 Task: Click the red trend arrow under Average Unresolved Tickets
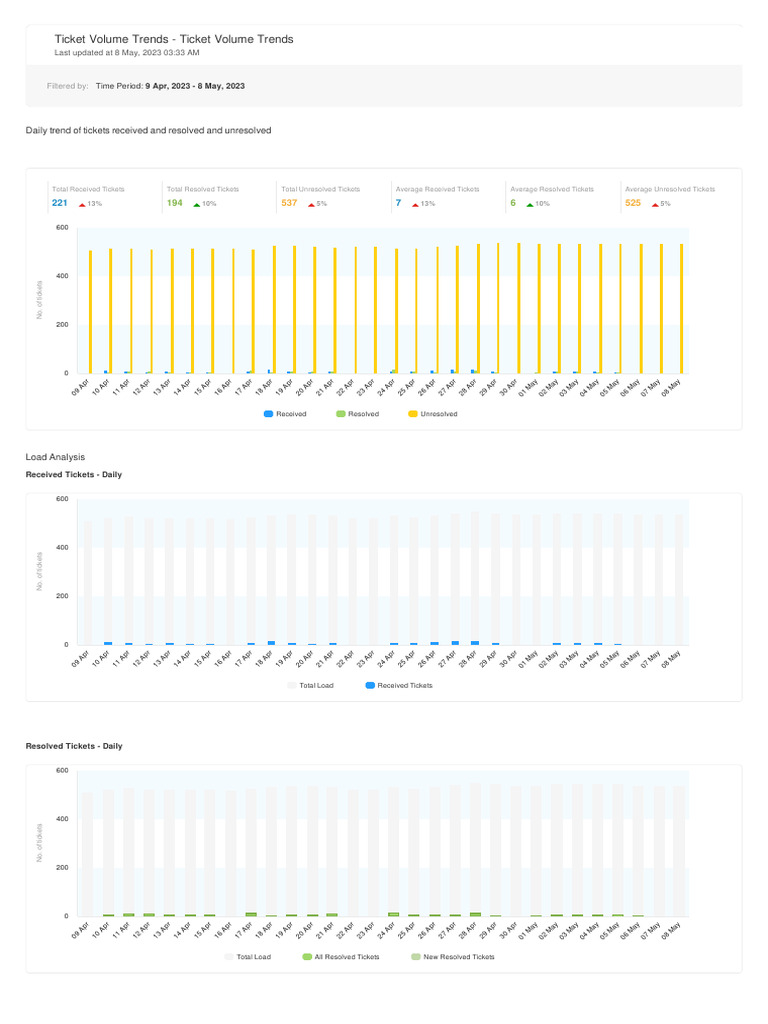(x=655, y=205)
